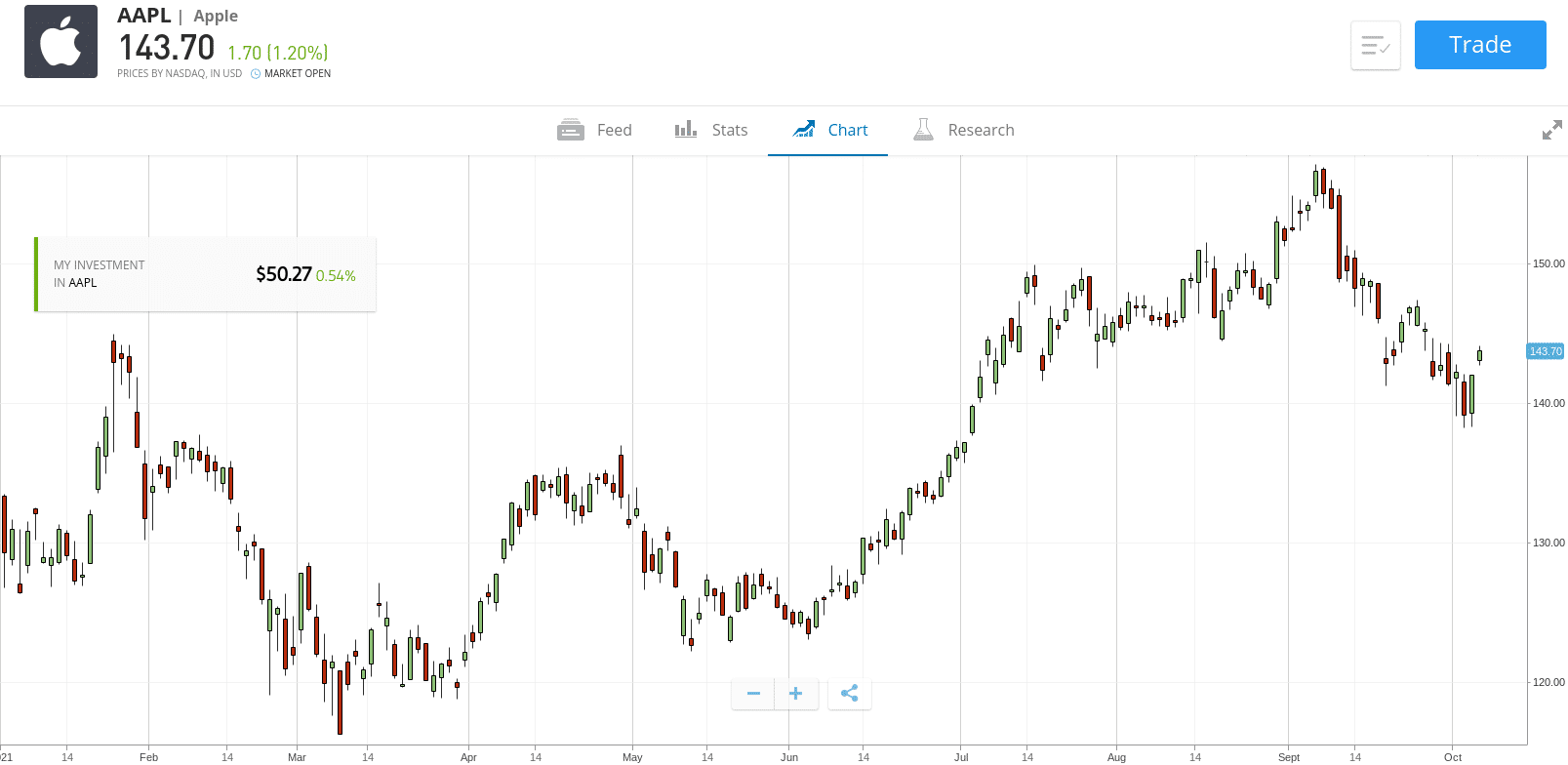The height and width of the screenshot is (765, 1568).
Task: Click the Apple logo icon
Action: tap(60, 41)
